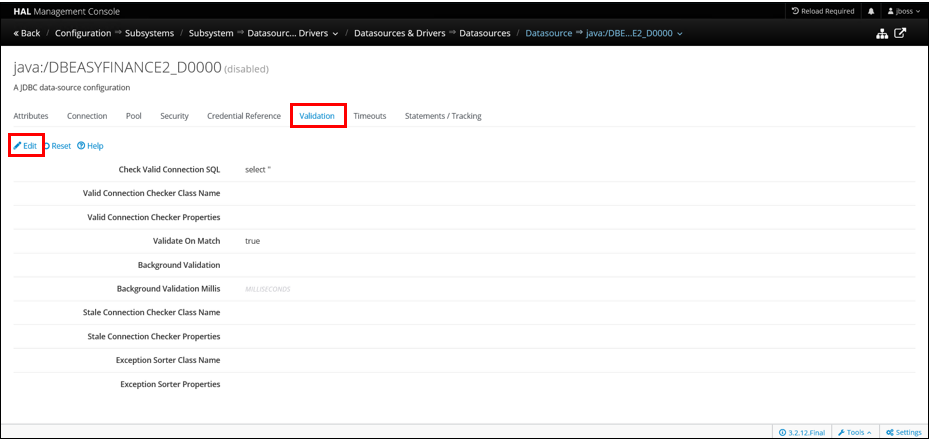The width and height of the screenshot is (930, 441).
Task: Switch to the Connection tab
Action: 87,116
